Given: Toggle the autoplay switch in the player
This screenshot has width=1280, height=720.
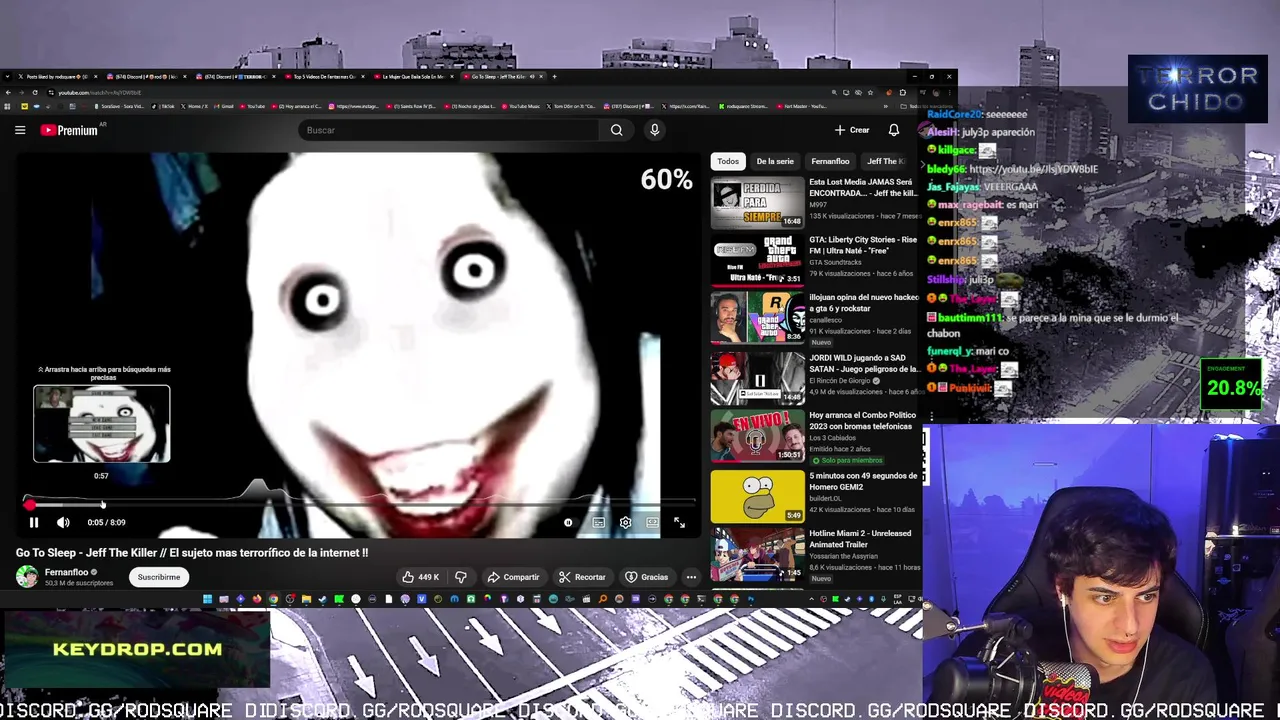Looking at the screenshot, I should tap(568, 522).
